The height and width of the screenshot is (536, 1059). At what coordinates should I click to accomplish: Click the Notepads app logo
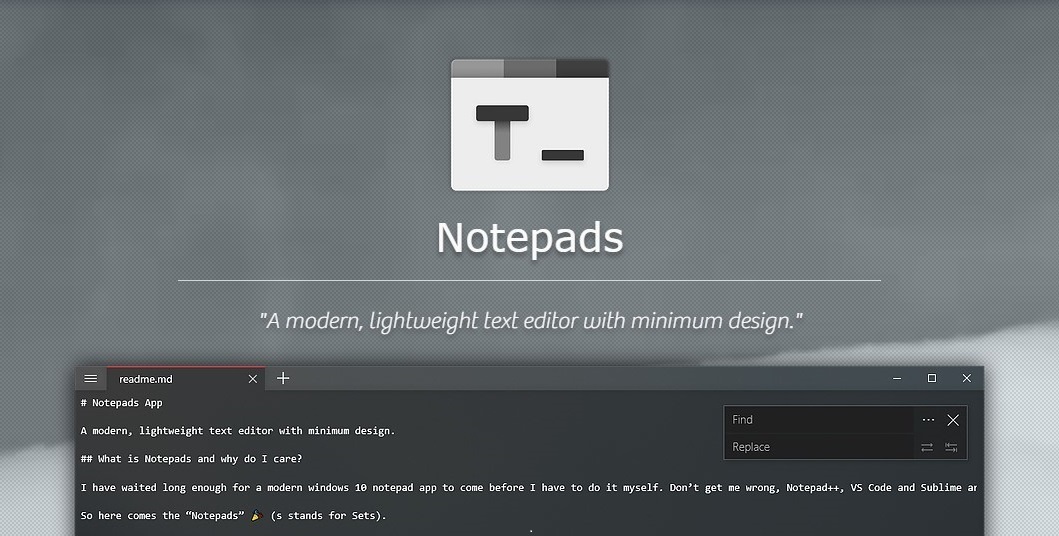pyautogui.click(x=530, y=125)
